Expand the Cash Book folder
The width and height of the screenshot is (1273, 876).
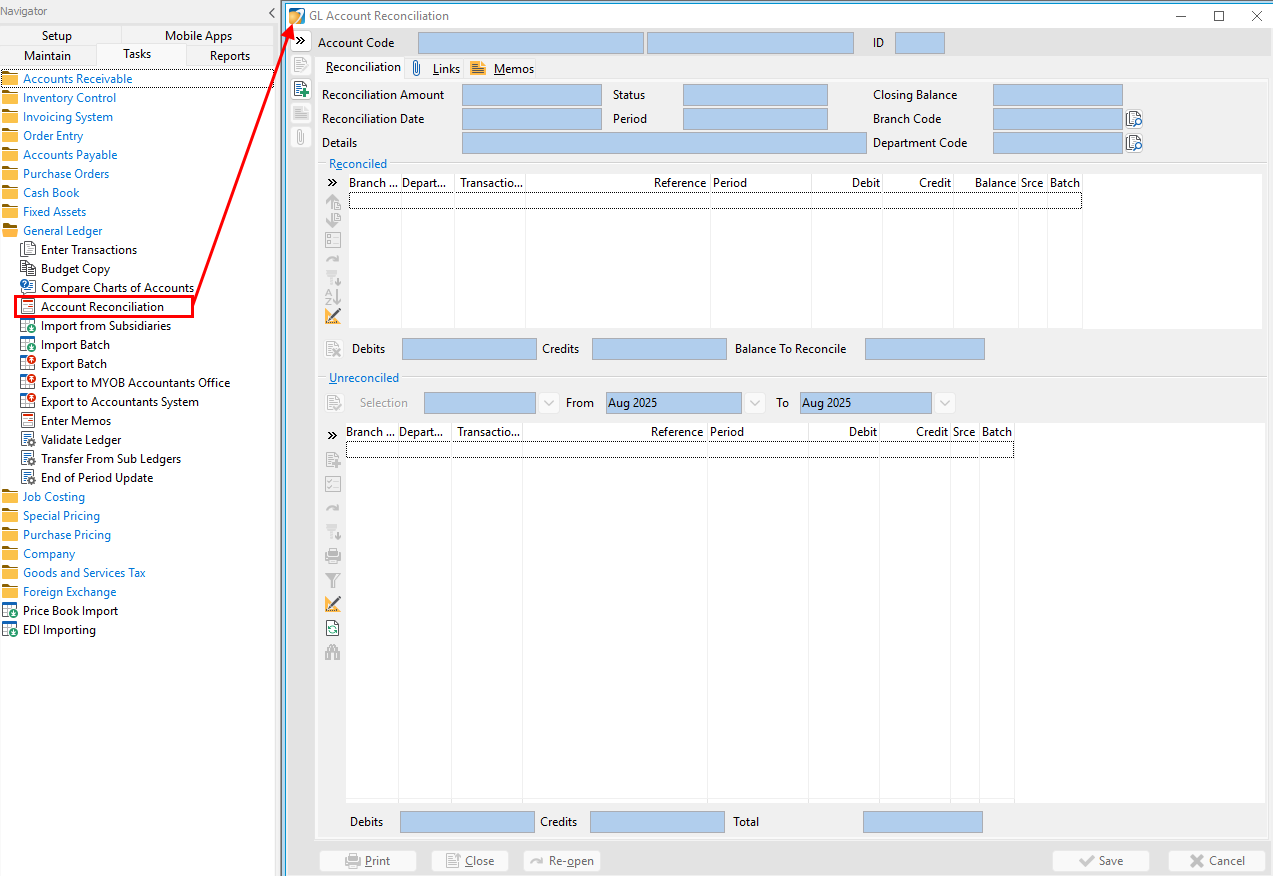tap(42, 193)
